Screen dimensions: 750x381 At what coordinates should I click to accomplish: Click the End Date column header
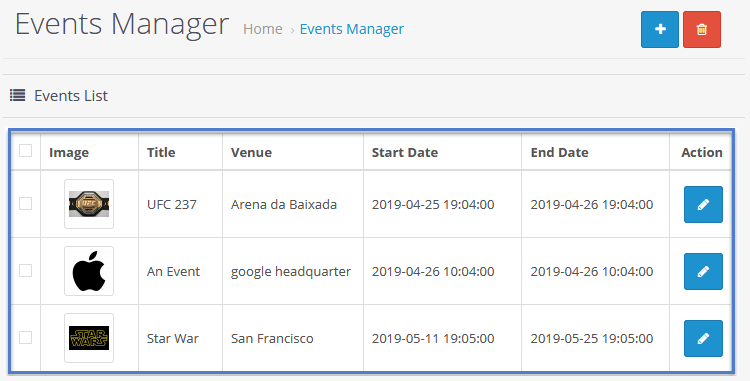tap(559, 152)
